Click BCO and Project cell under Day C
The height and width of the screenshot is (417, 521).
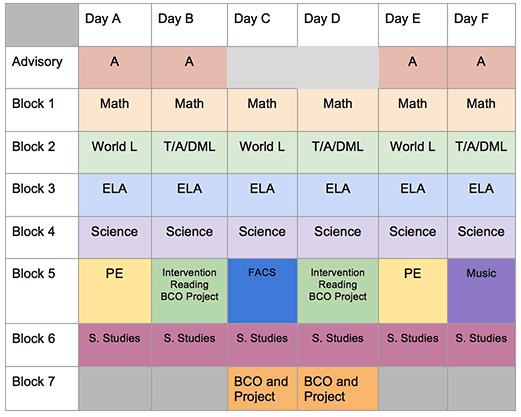(x=262, y=389)
